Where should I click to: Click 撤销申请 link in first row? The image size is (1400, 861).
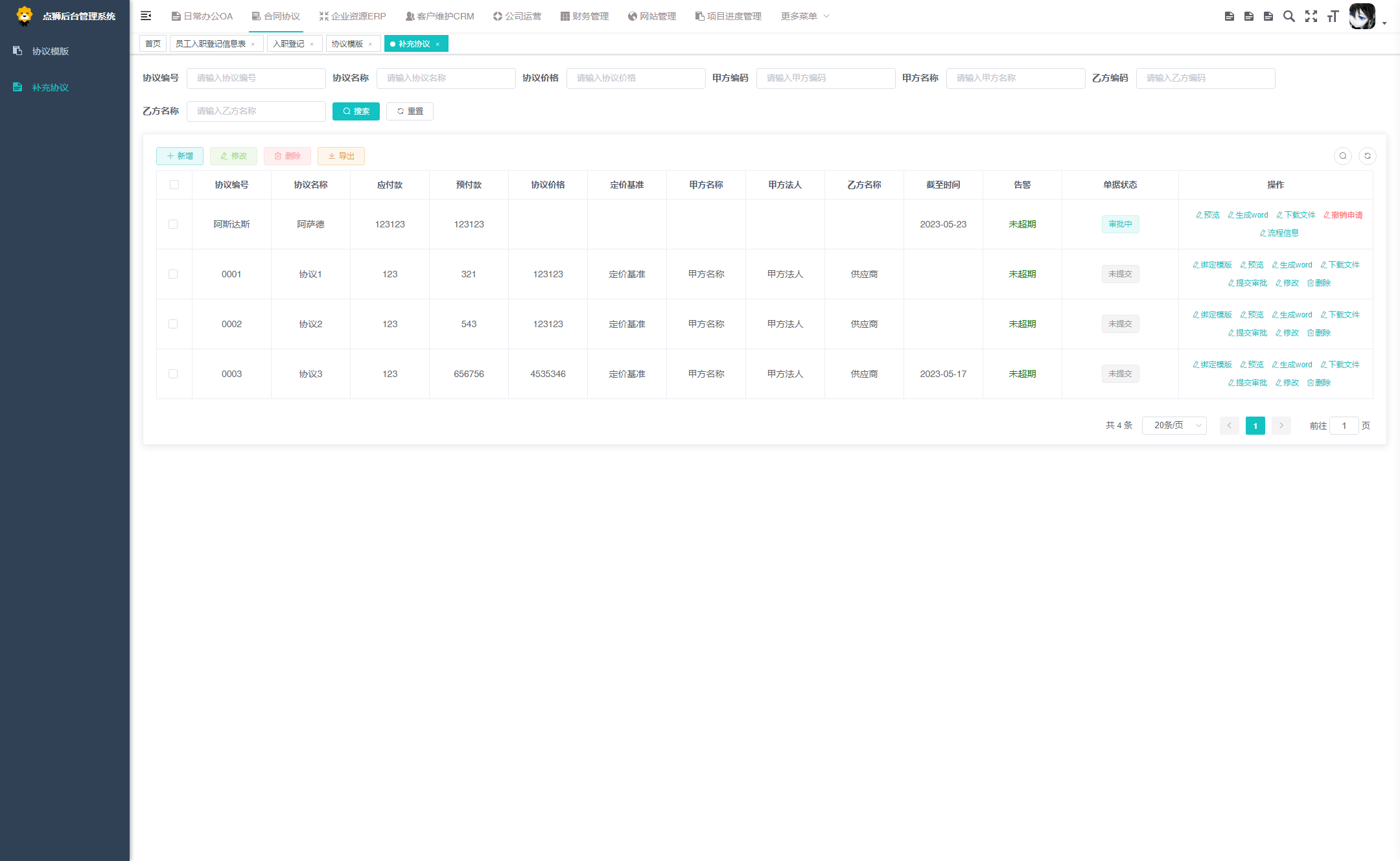pyautogui.click(x=1342, y=215)
